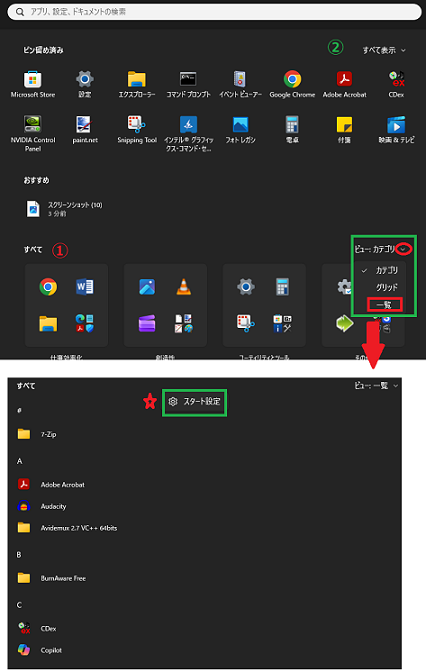Image resolution: width=426 pixels, height=672 pixels.
Task: Expand the すべて表示 pinned chevron
Action: pyautogui.click(x=384, y=50)
